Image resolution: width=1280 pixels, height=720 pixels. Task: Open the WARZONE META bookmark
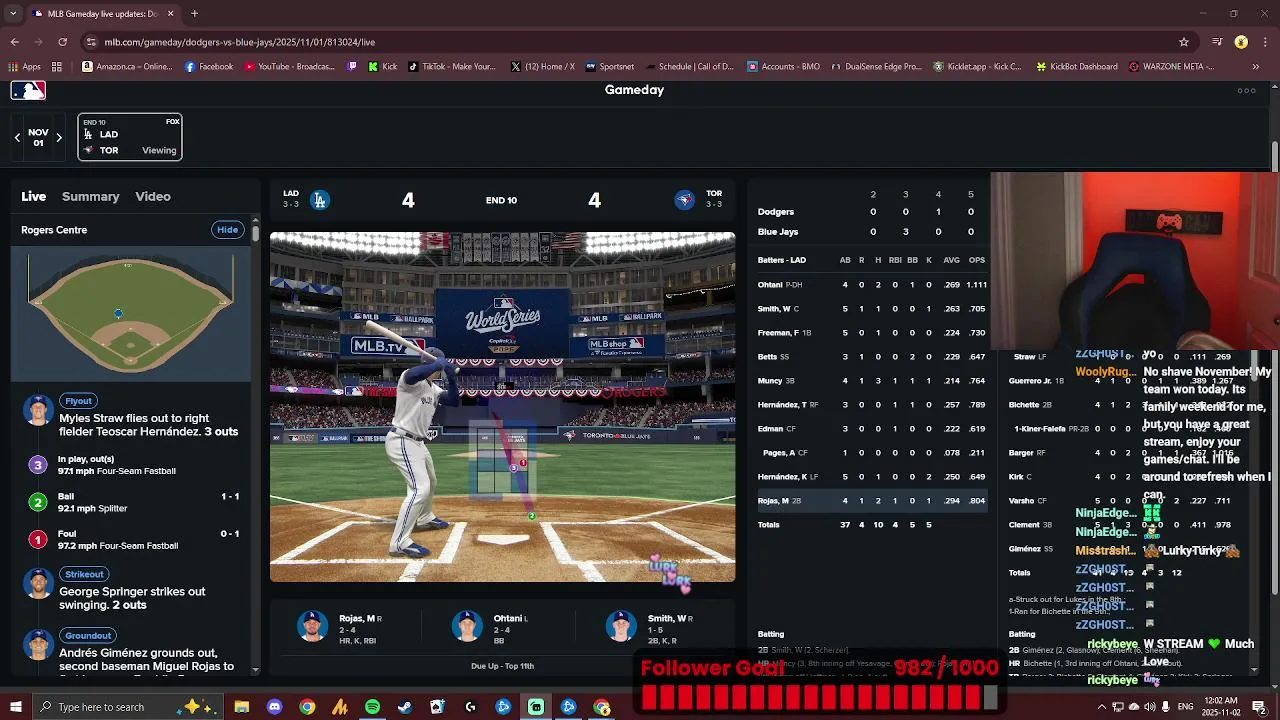coord(1171,67)
